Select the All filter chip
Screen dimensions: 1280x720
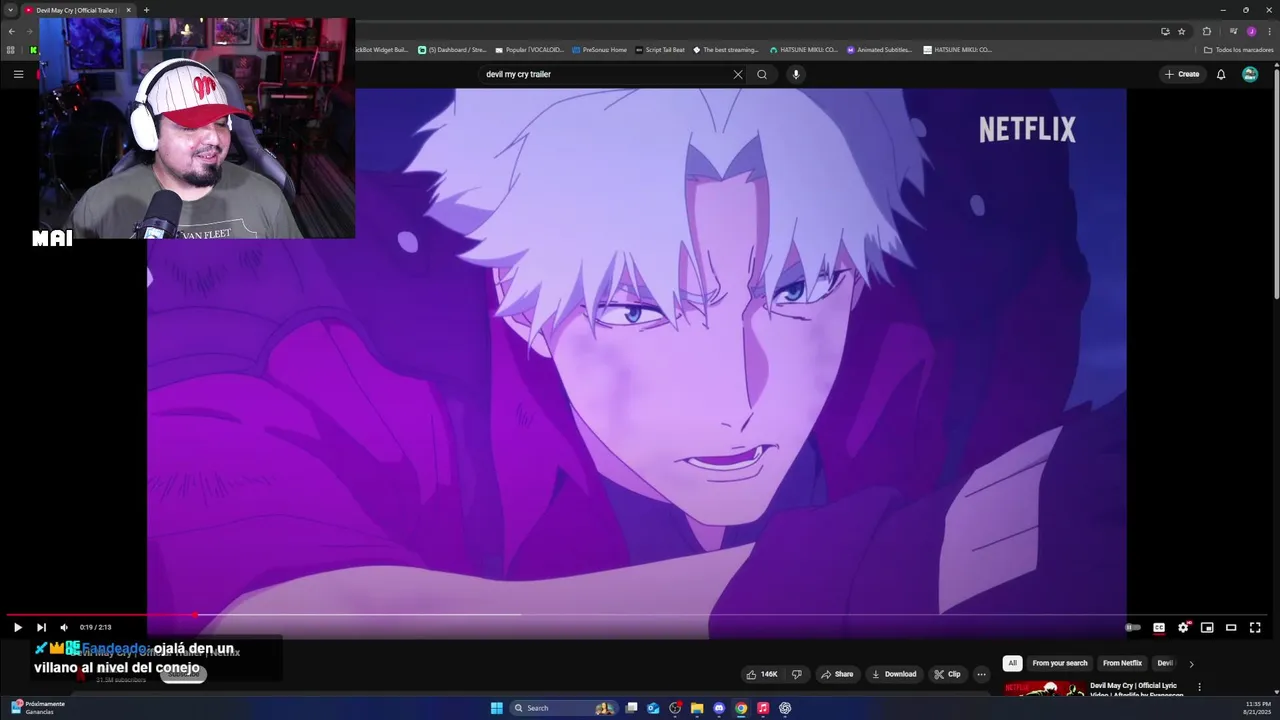(x=1012, y=663)
